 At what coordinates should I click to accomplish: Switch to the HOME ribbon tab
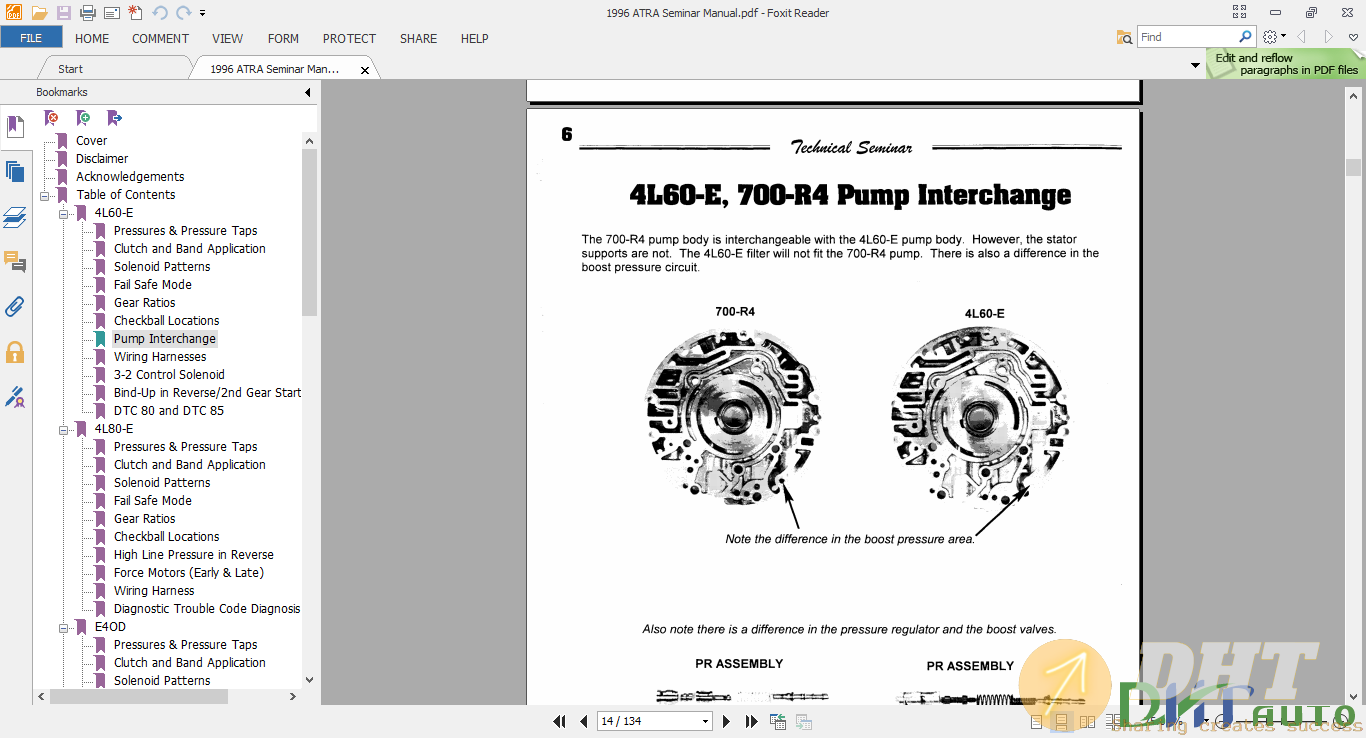click(92, 38)
